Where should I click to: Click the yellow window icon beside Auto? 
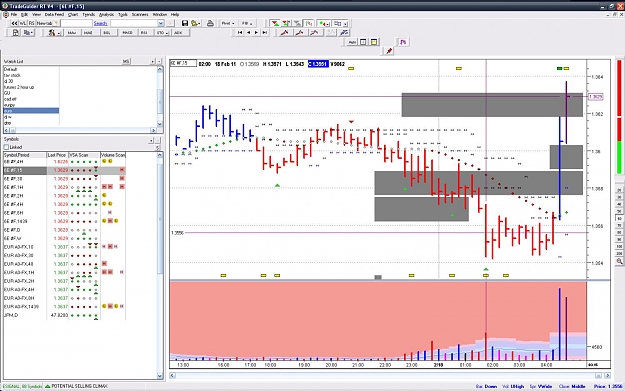[x=374, y=42]
